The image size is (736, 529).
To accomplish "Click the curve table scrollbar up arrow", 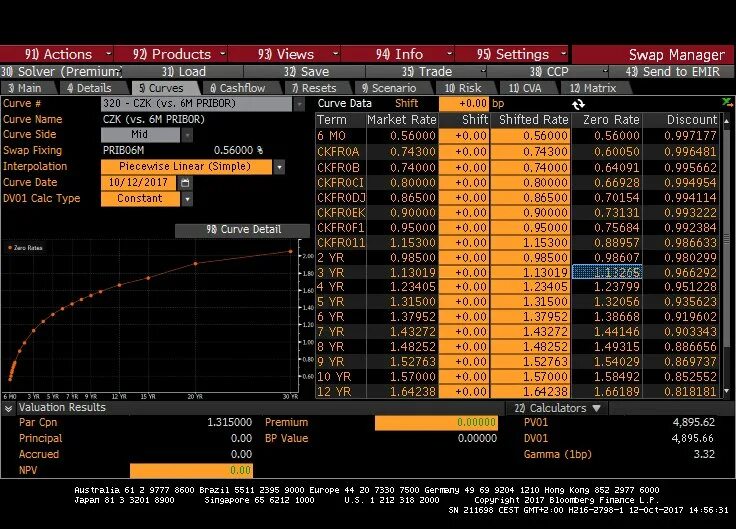I will pos(727,121).
